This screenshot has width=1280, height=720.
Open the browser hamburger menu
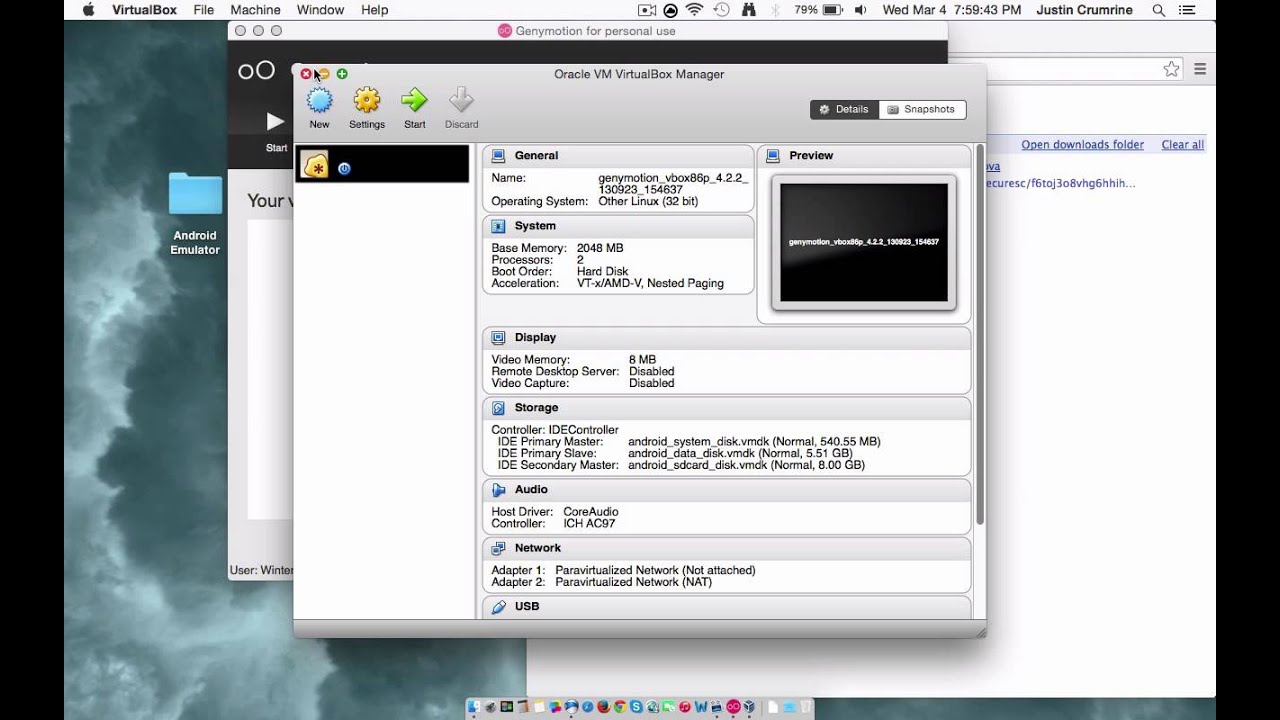(1200, 69)
